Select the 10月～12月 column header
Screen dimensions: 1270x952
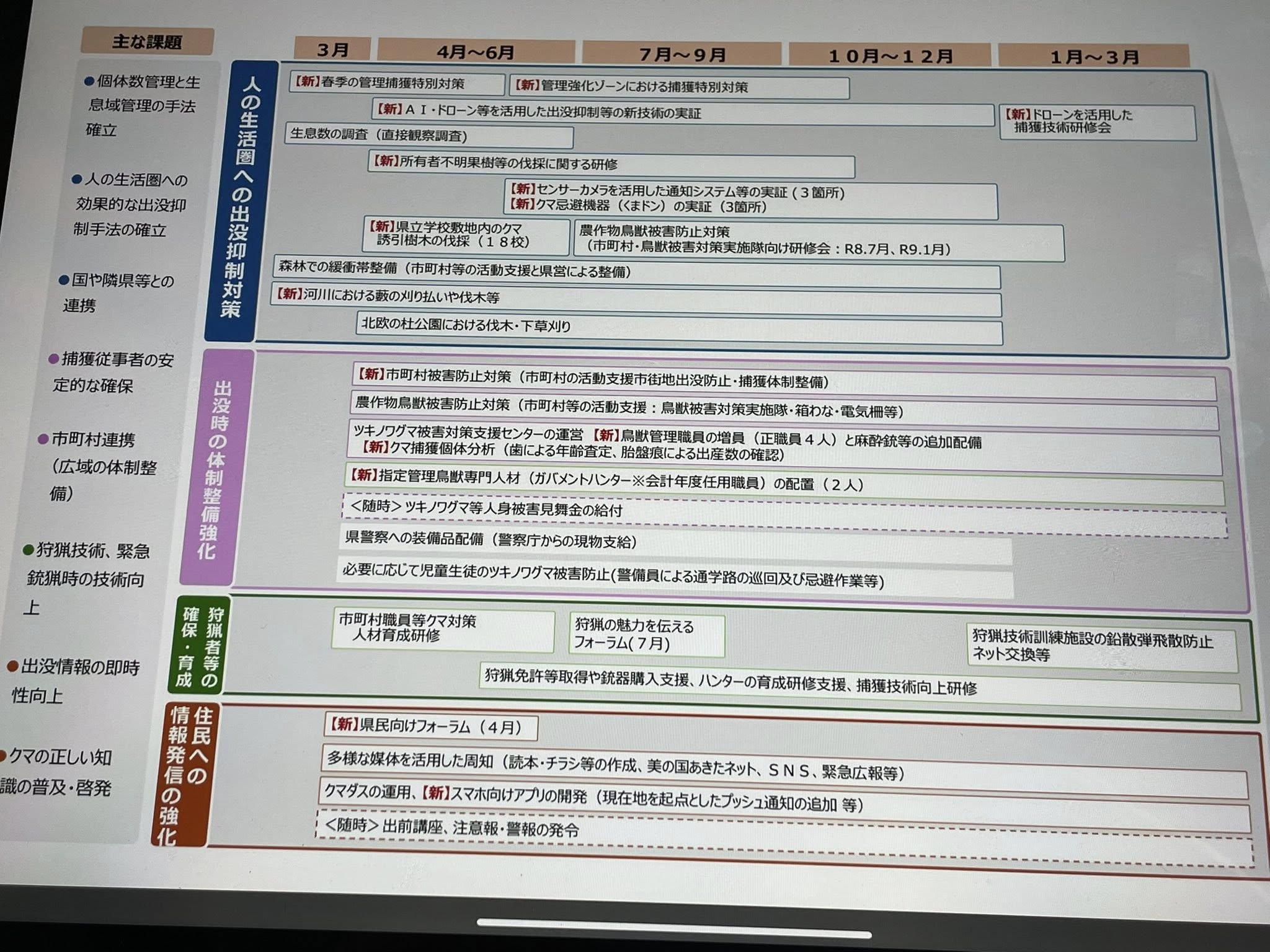pos(890,56)
